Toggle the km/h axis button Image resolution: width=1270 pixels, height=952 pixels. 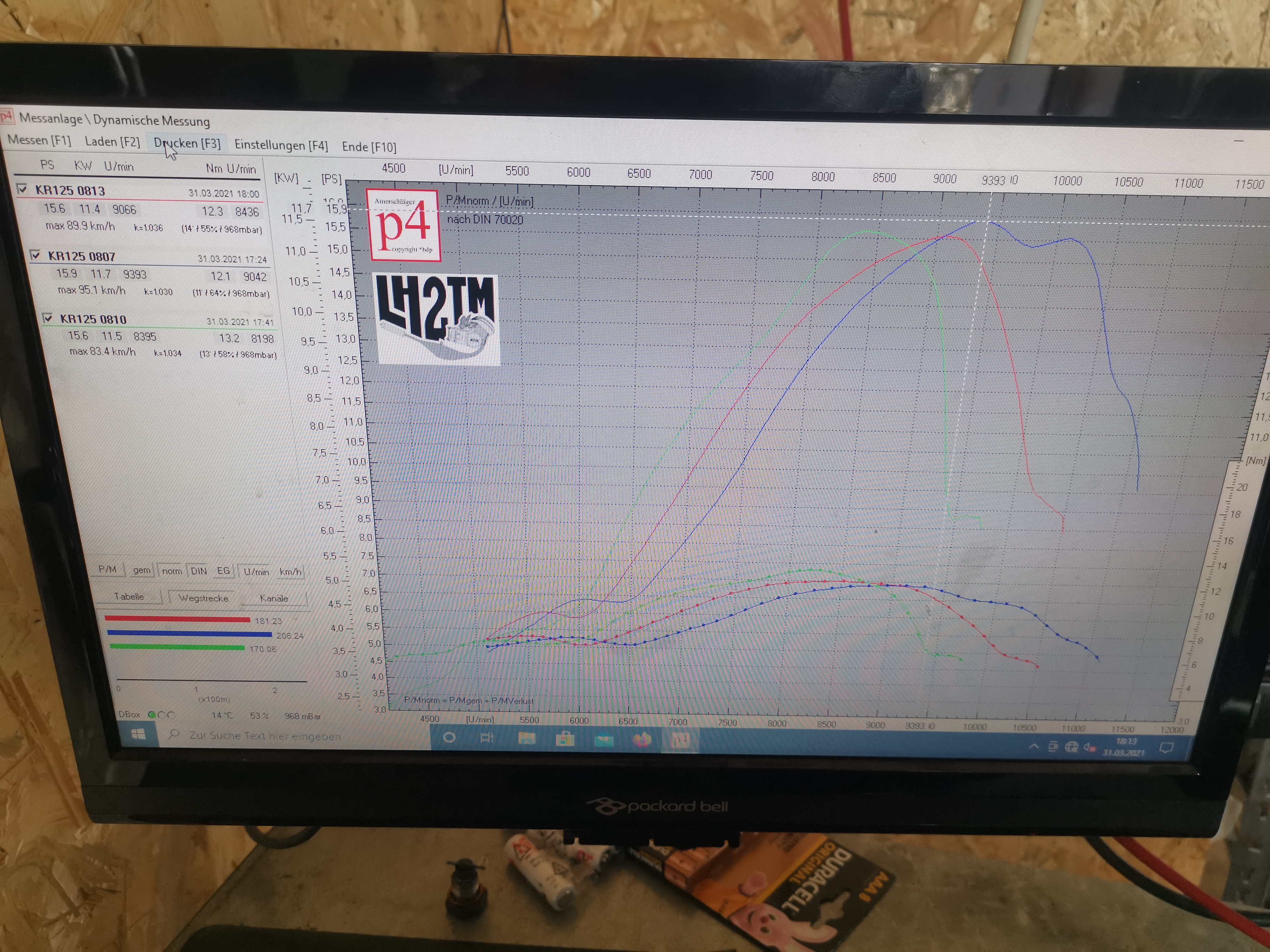click(290, 572)
